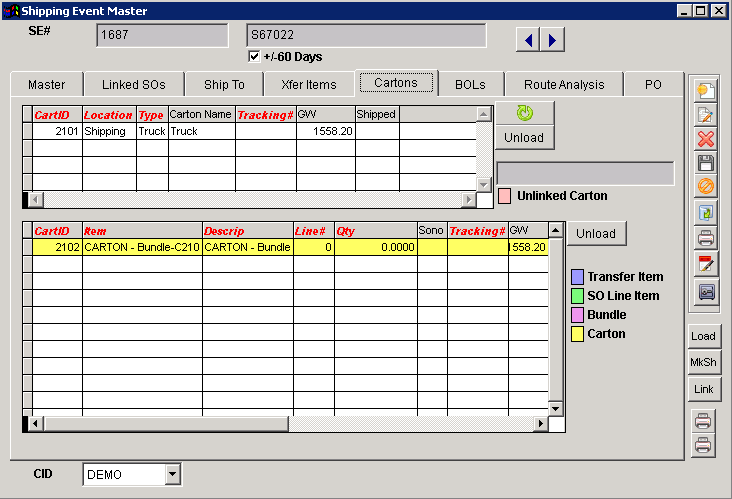
Task: Select the Linked SOs tab
Action: point(134,85)
